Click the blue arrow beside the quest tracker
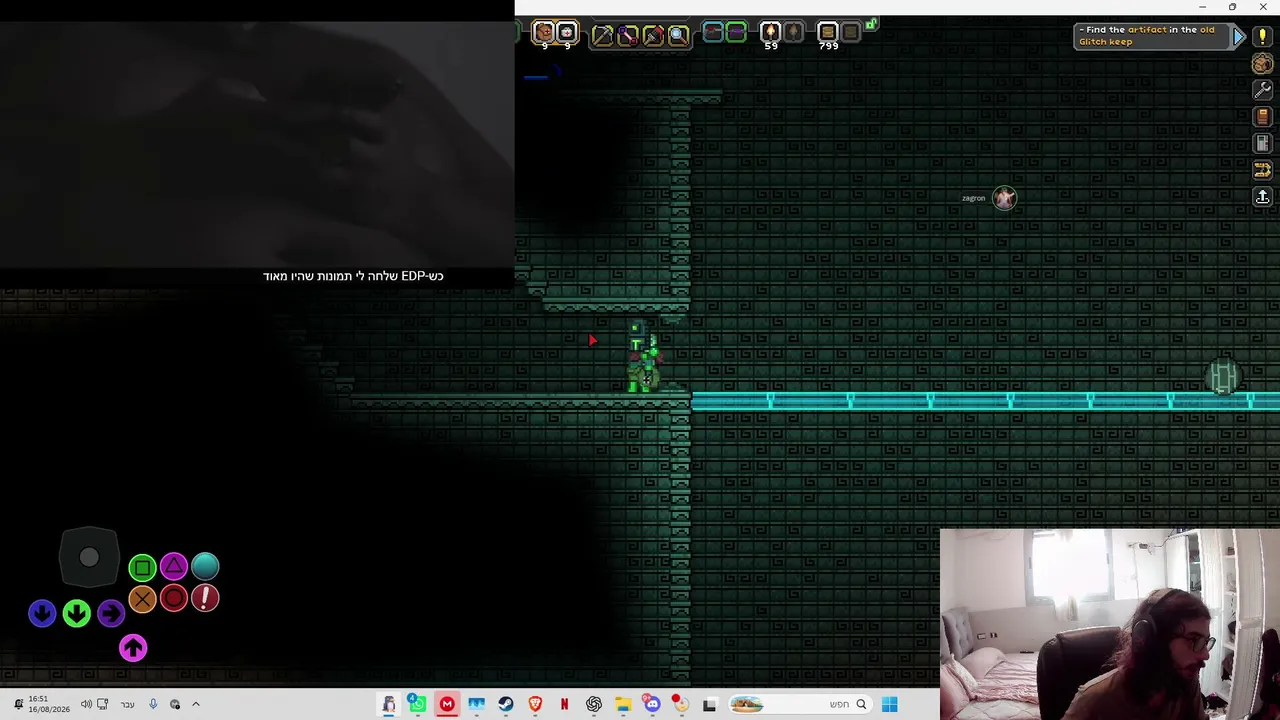1280x720 pixels. (x=1239, y=37)
